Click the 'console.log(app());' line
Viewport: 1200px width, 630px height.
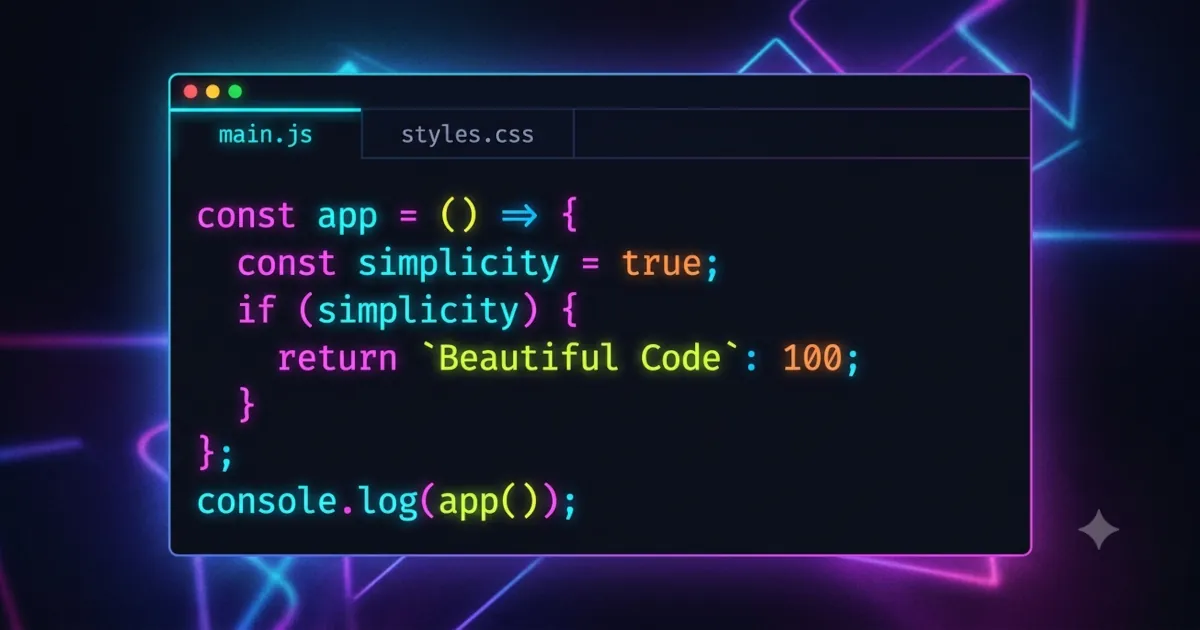point(387,501)
